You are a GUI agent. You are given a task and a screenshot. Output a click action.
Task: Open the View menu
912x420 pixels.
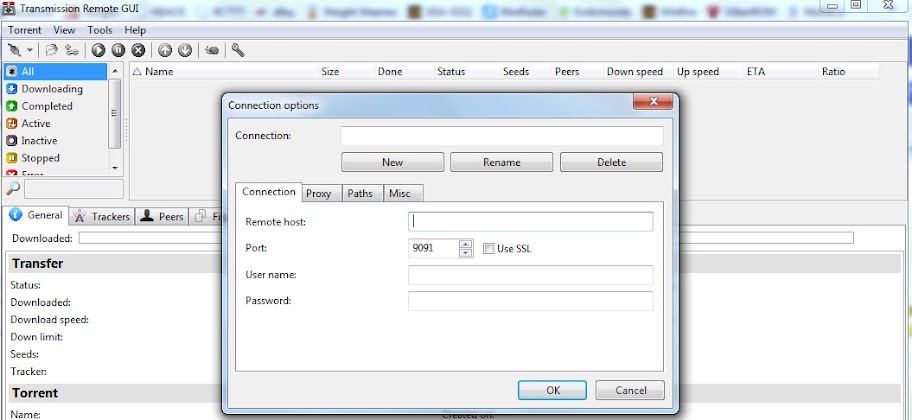(x=65, y=30)
